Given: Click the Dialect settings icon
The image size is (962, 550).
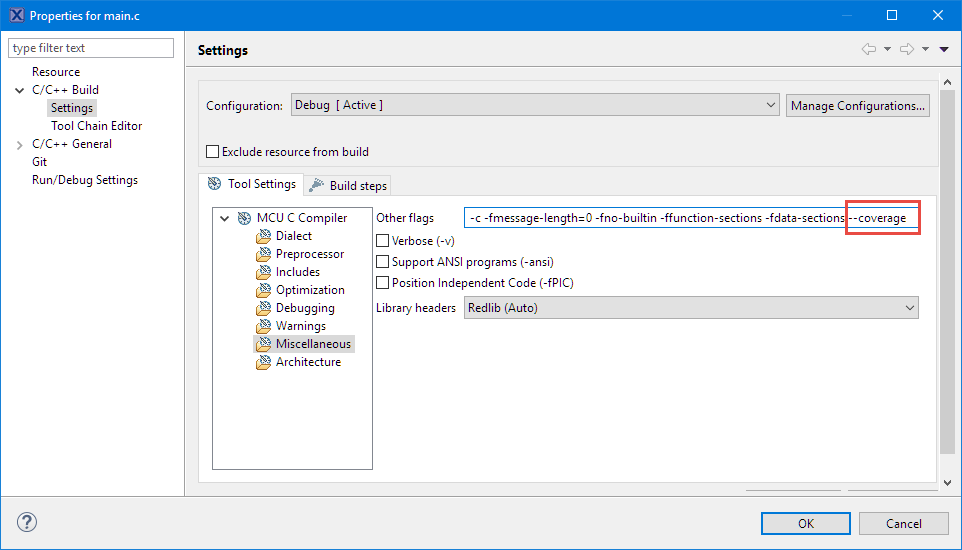Looking at the screenshot, I should (x=263, y=237).
